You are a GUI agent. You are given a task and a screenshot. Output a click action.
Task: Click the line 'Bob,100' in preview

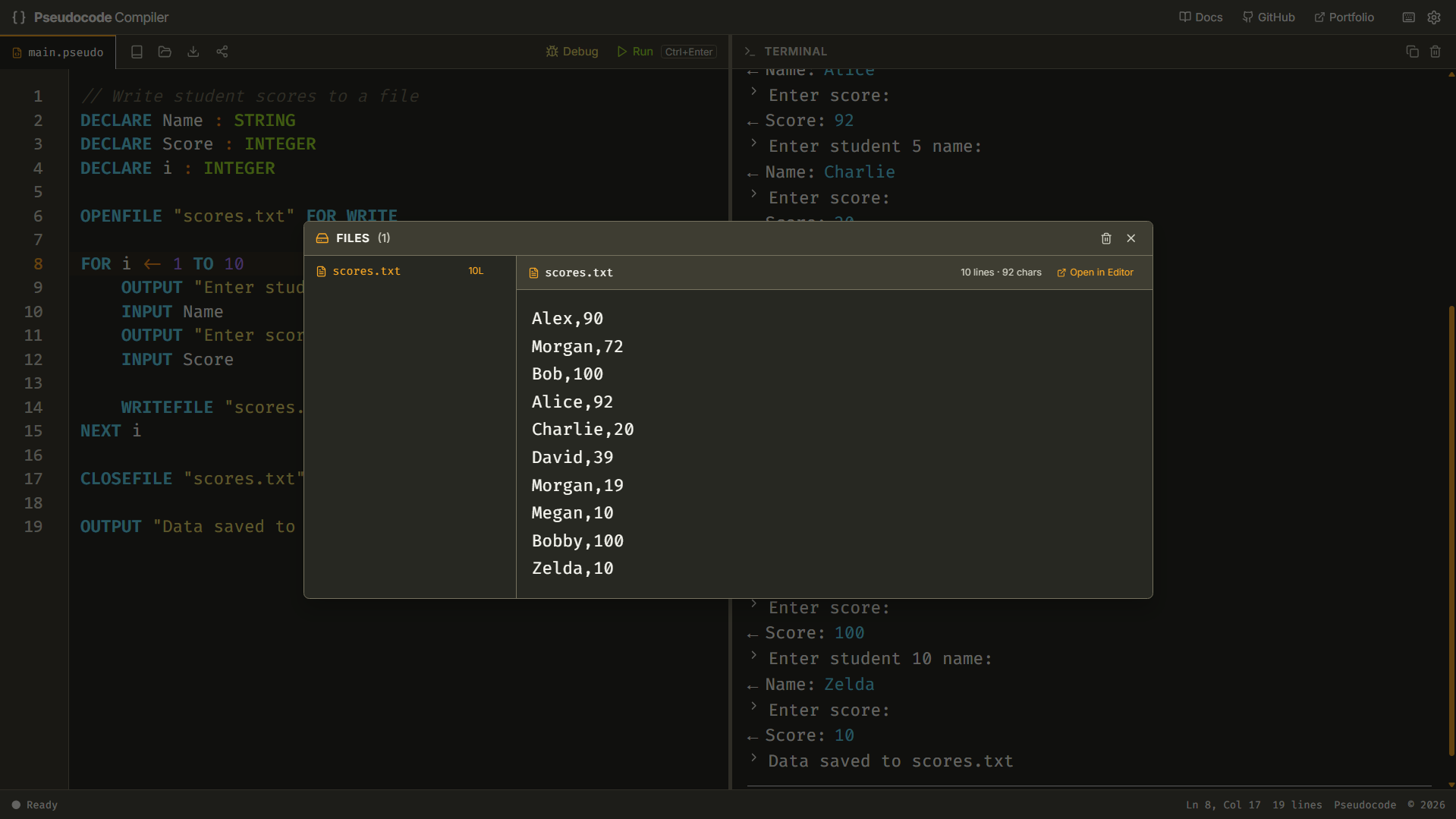pyautogui.click(x=568, y=374)
